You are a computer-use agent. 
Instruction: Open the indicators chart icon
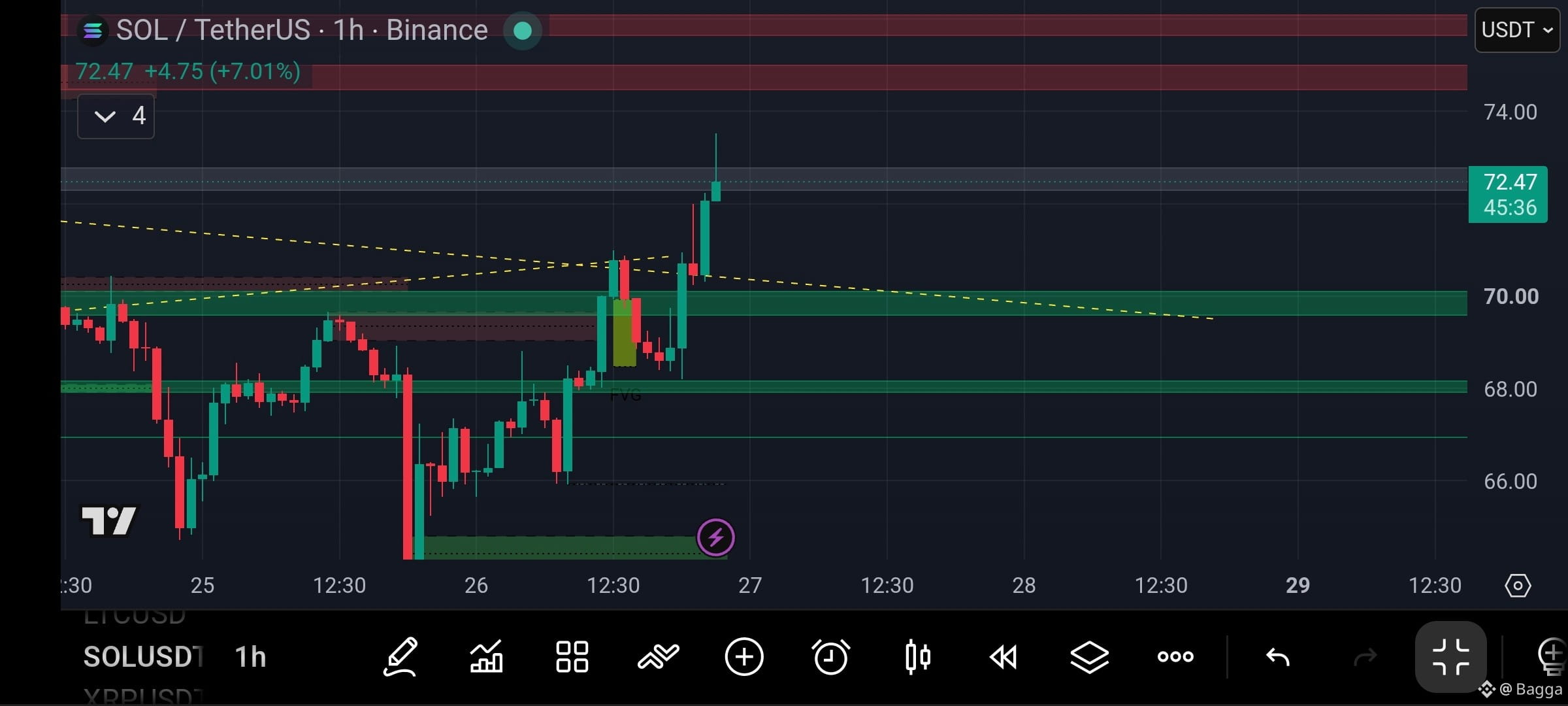tap(487, 656)
